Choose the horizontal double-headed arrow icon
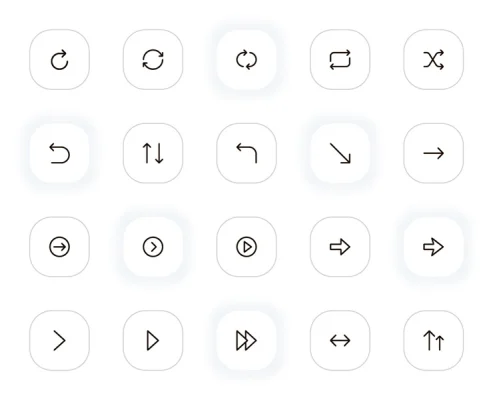493x400 pixels. 340,340
